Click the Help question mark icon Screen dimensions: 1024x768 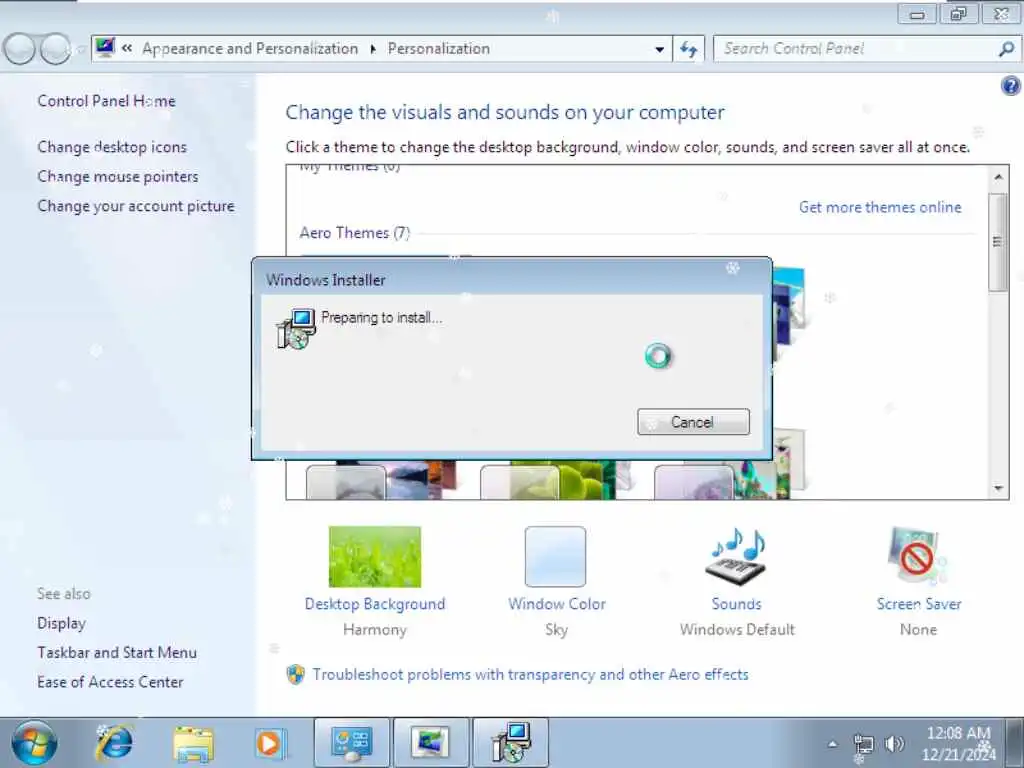coord(1010,86)
